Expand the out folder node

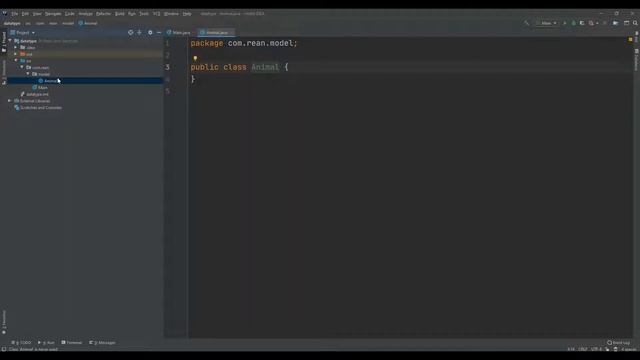(x=16, y=54)
